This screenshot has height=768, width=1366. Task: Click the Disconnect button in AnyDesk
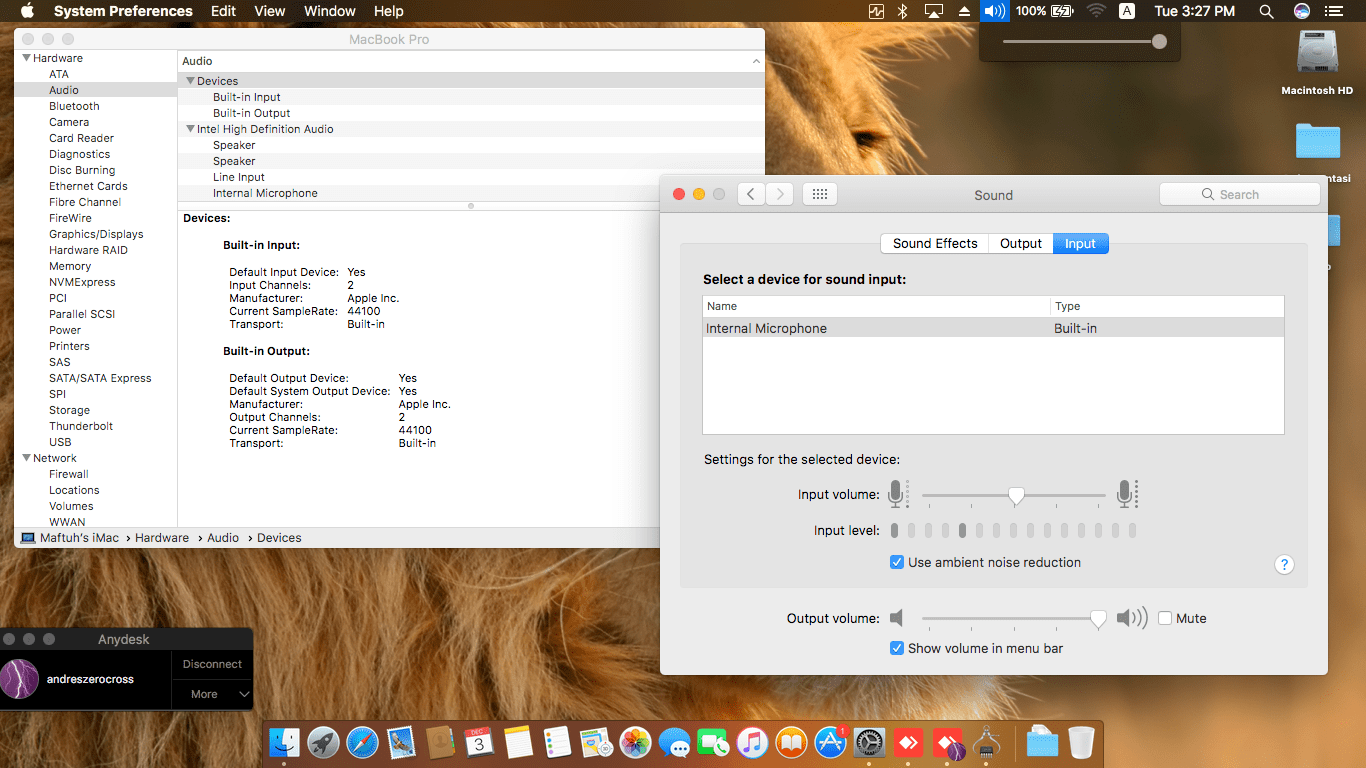click(212, 663)
